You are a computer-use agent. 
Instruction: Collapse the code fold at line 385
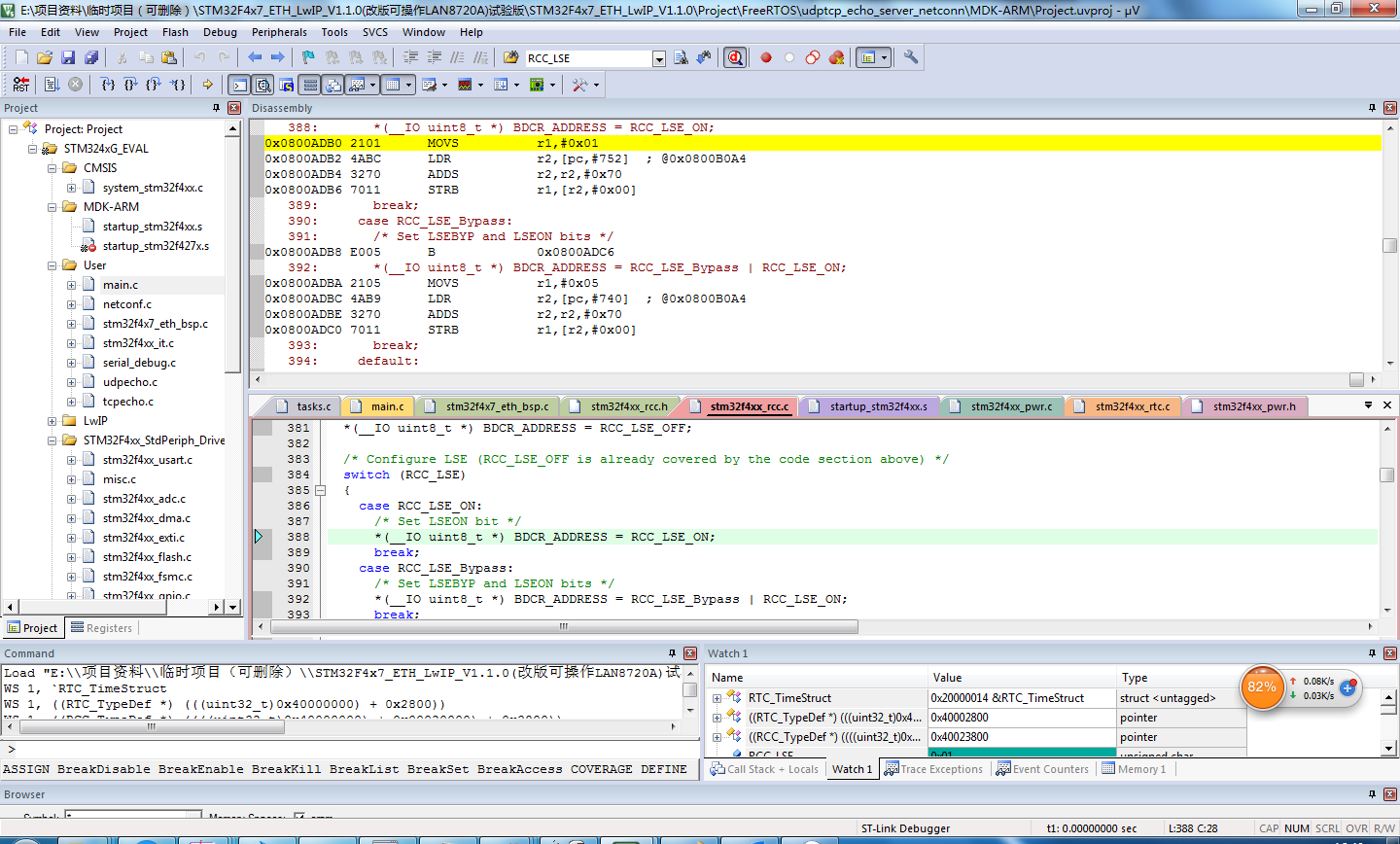(x=320, y=491)
